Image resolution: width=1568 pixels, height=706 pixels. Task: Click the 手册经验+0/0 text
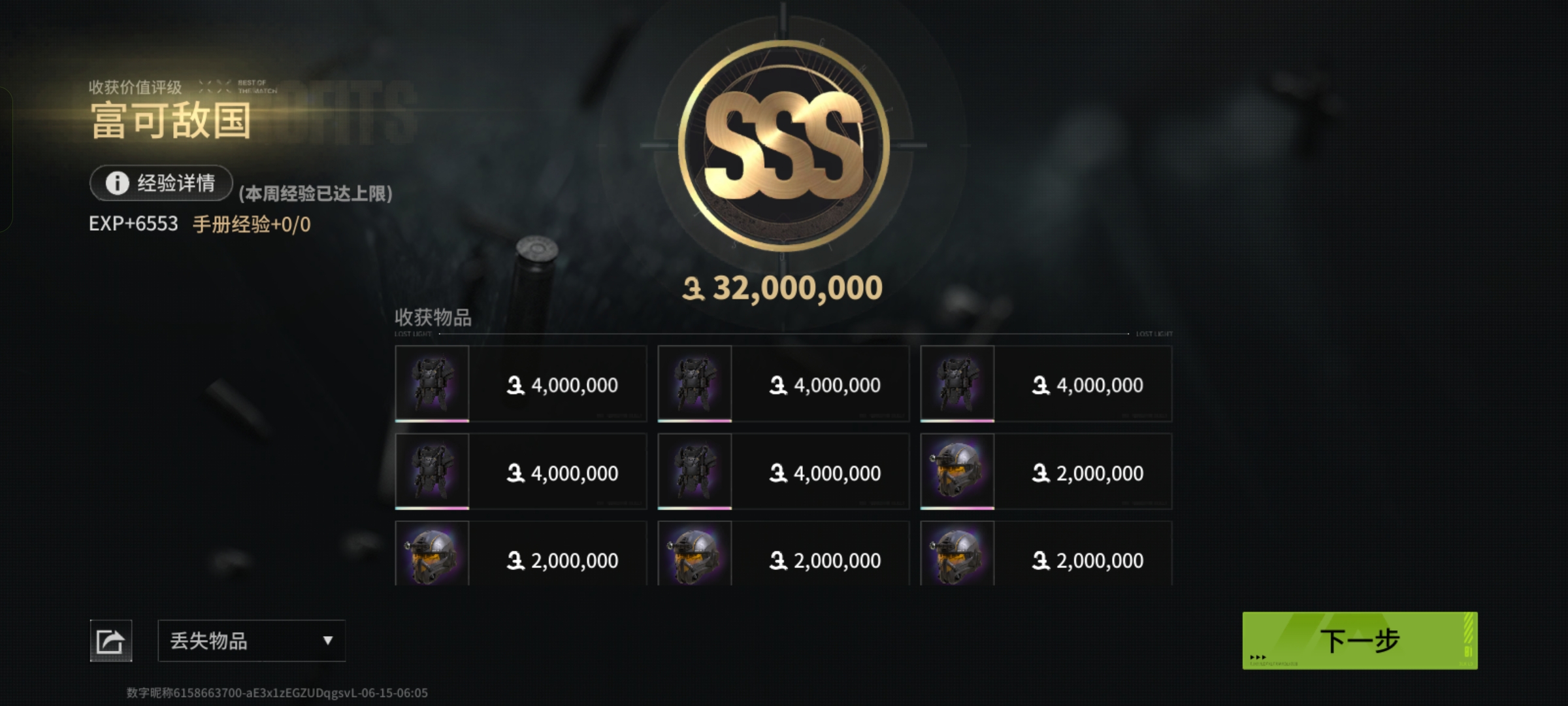pos(252,224)
